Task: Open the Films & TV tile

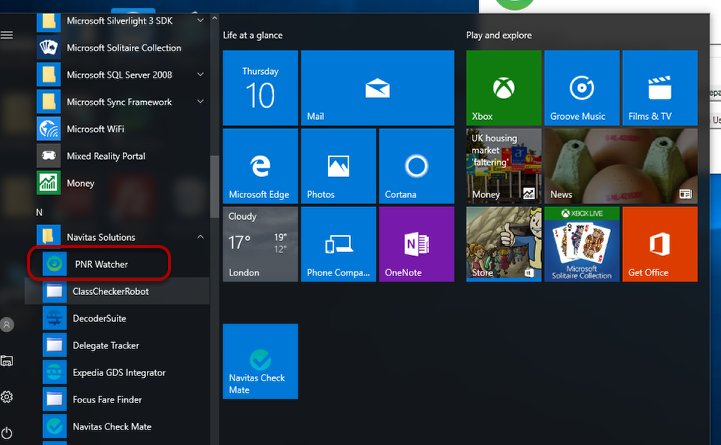Action: (x=660, y=88)
